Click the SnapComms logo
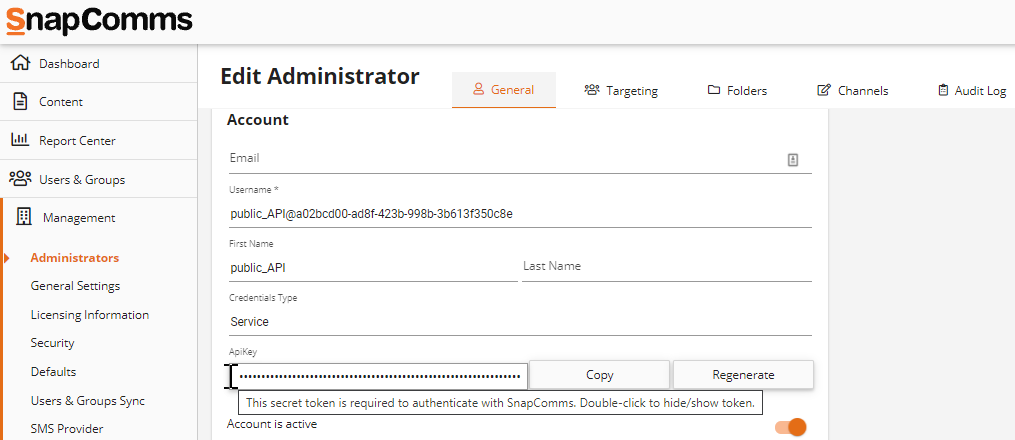The width and height of the screenshot is (1015, 440). click(99, 20)
